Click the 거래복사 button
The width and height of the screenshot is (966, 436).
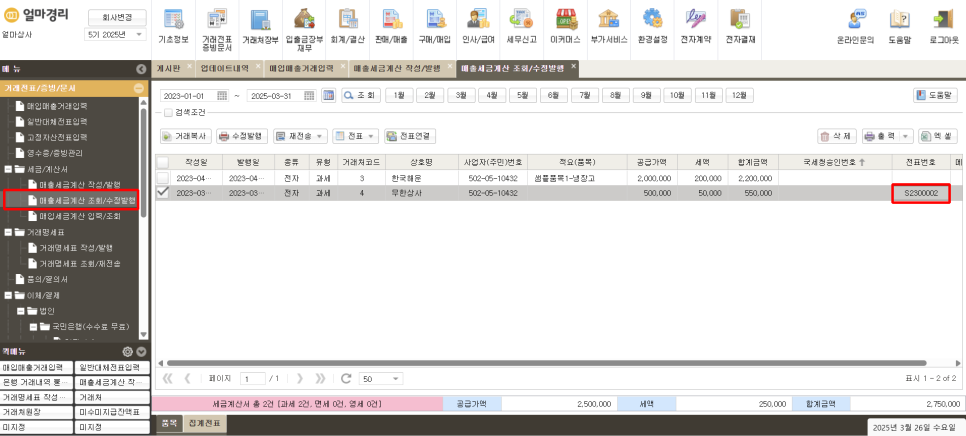(187, 136)
